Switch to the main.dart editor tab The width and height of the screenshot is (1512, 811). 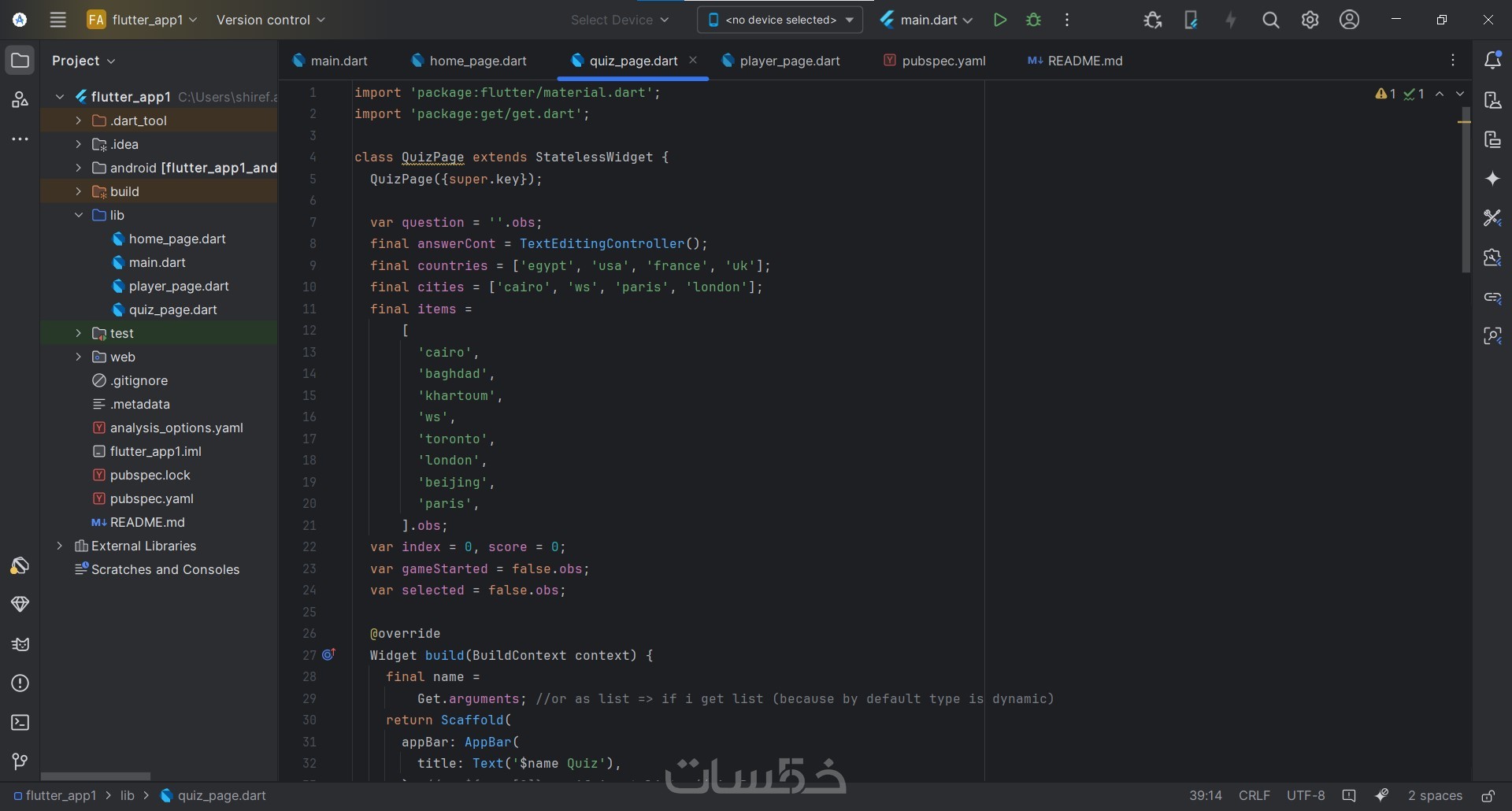[x=330, y=61]
